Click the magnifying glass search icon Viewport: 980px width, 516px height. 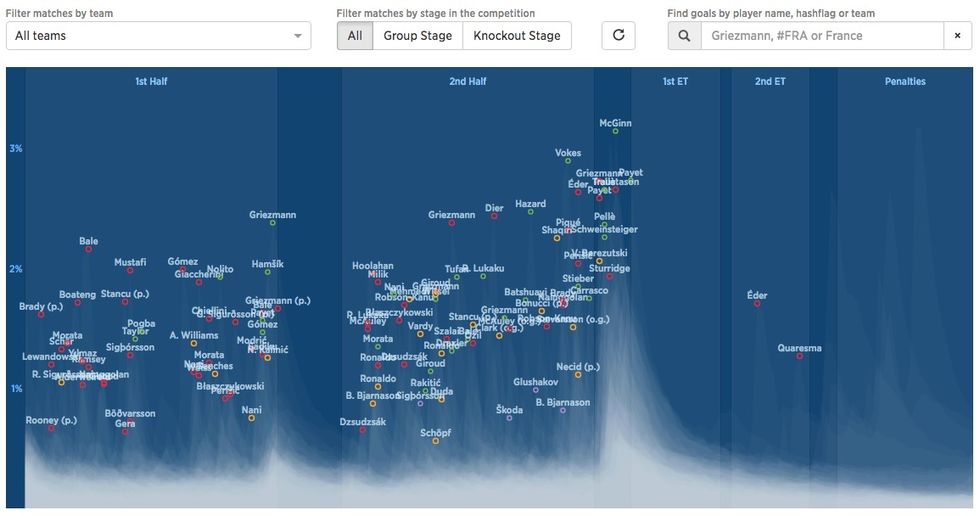684,36
